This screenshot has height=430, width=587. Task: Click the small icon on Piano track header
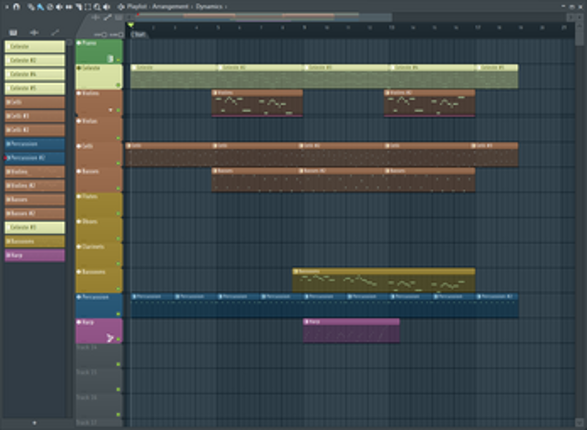tap(110, 59)
